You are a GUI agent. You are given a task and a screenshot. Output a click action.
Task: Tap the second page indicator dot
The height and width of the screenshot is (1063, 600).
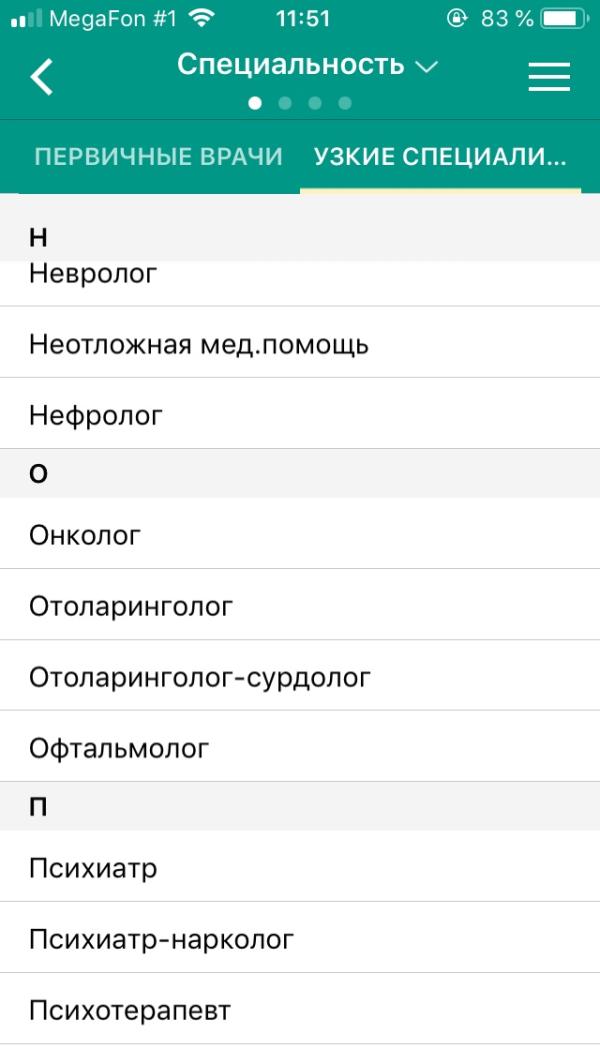(285, 103)
